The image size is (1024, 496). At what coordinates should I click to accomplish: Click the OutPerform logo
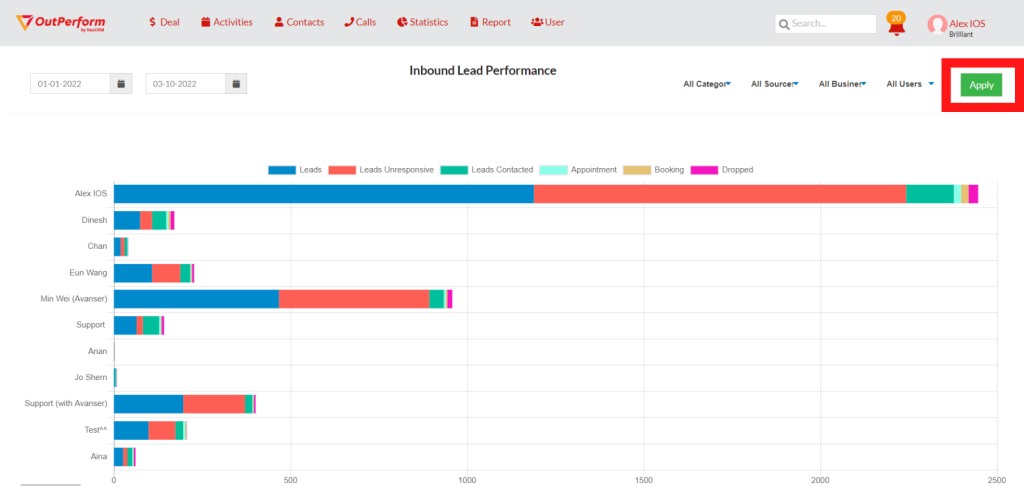(x=61, y=22)
